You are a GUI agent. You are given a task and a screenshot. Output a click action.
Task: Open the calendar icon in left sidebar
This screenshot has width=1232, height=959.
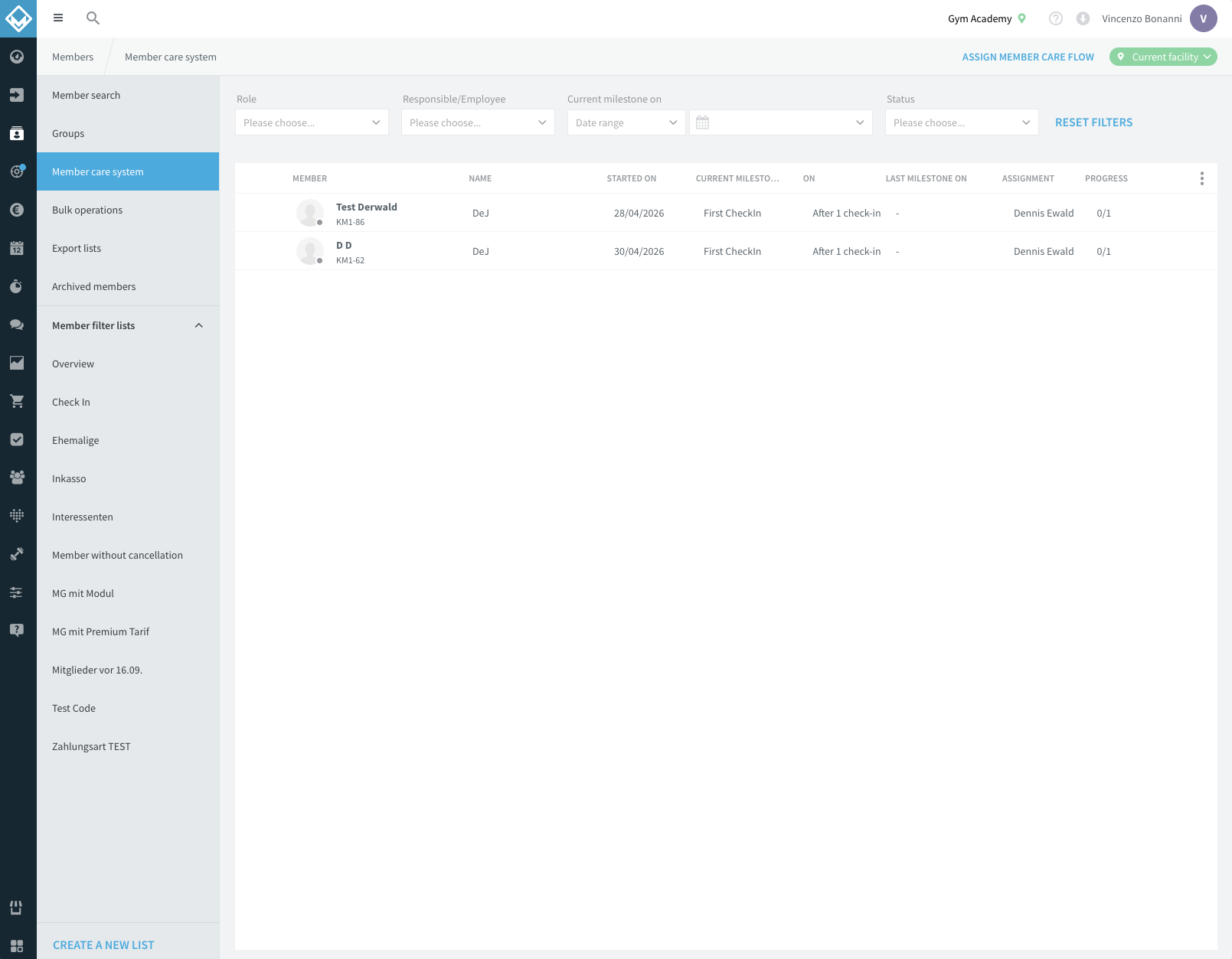17,248
